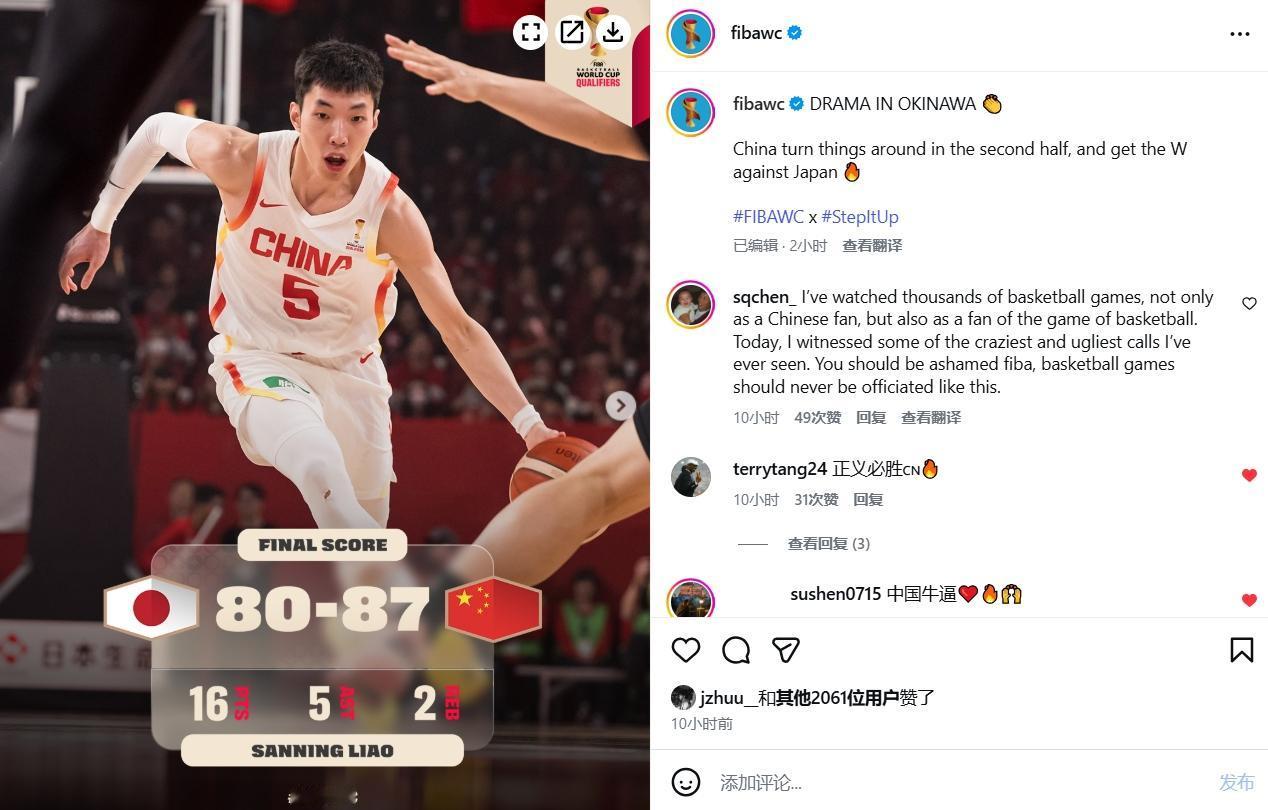Save post with bookmark icon
The width and height of the screenshot is (1268, 810).
(x=1241, y=650)
